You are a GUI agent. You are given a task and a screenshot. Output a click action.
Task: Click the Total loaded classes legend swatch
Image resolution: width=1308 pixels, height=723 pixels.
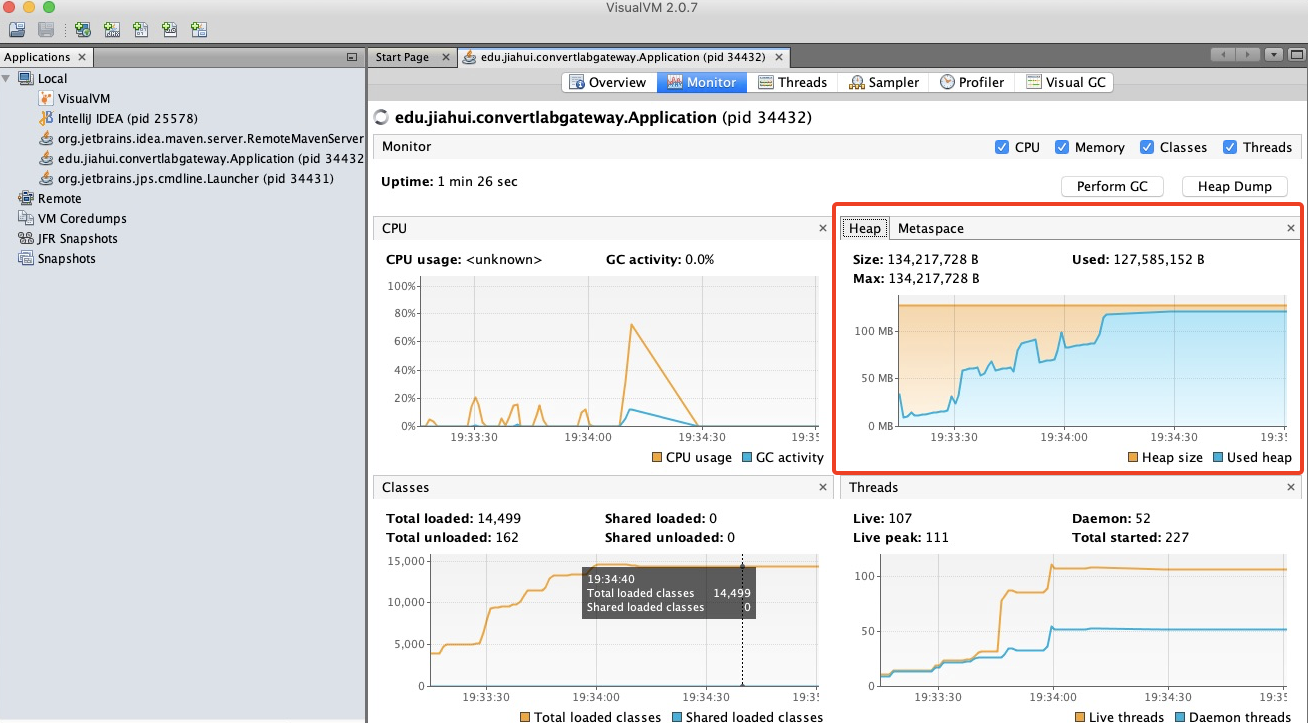point(526,717)
